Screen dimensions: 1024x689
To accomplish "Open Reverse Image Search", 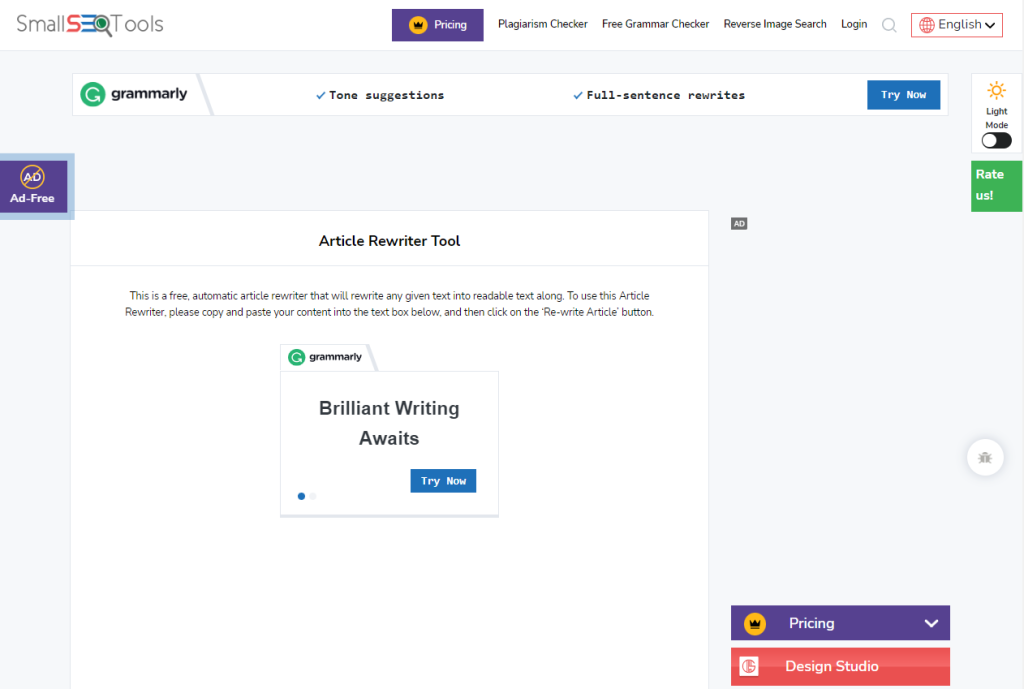I will point(775,24).
